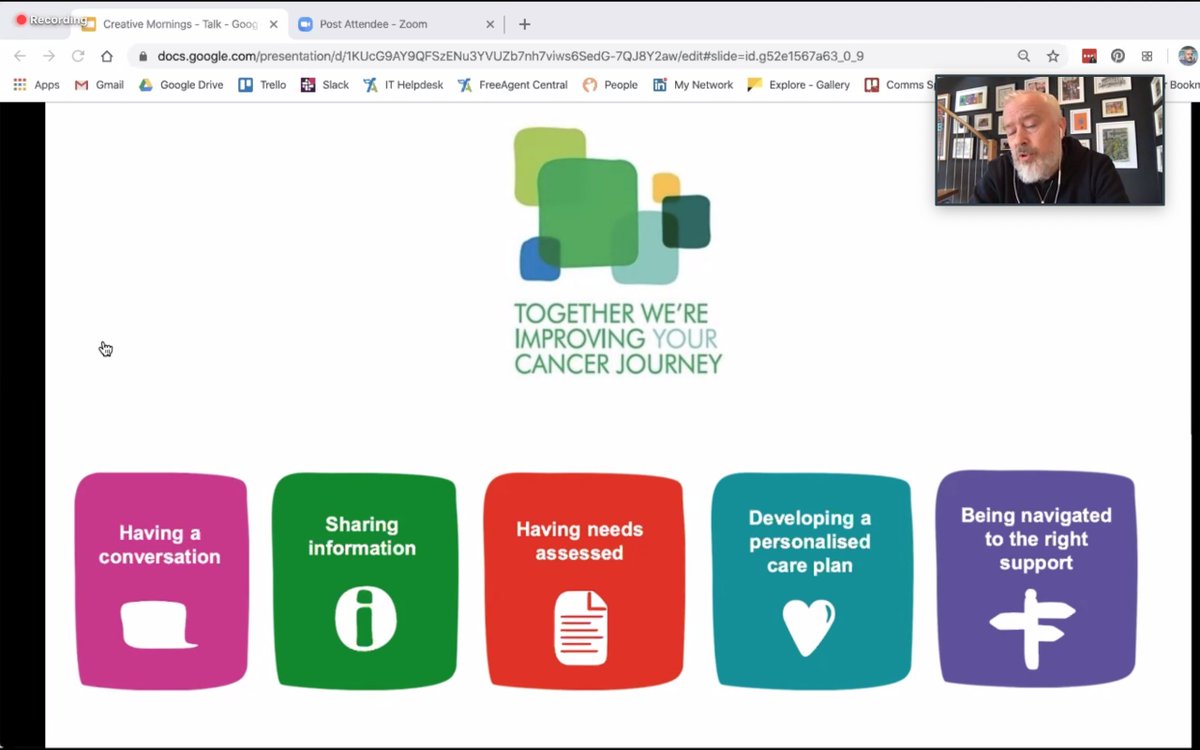
Task: Click the red extension icon near the address bar
Action: coord(1088,55)
